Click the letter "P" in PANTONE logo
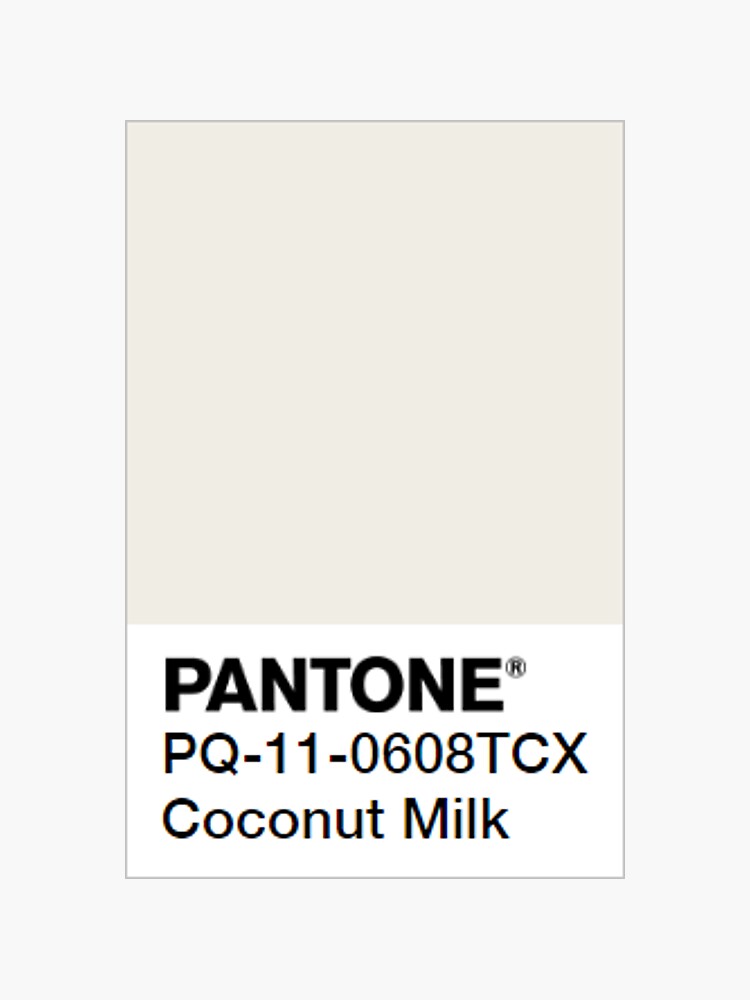The height and width of the screenshot is (1000, 750). pyautogui.click(x=185, y=686)
